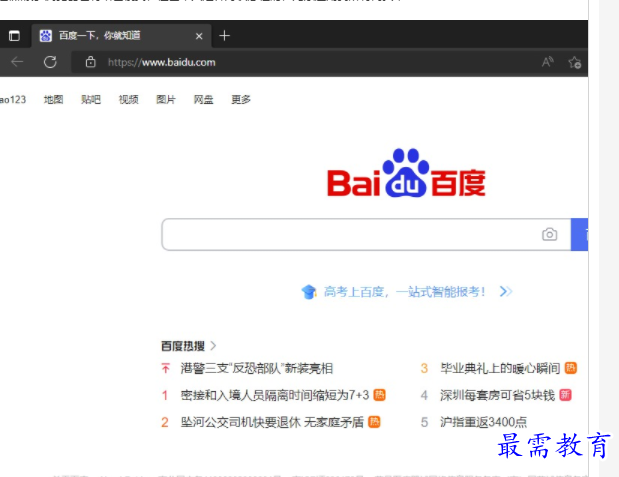Click the camera image search icon
The image size is (619, 477).
pos(550,234)
